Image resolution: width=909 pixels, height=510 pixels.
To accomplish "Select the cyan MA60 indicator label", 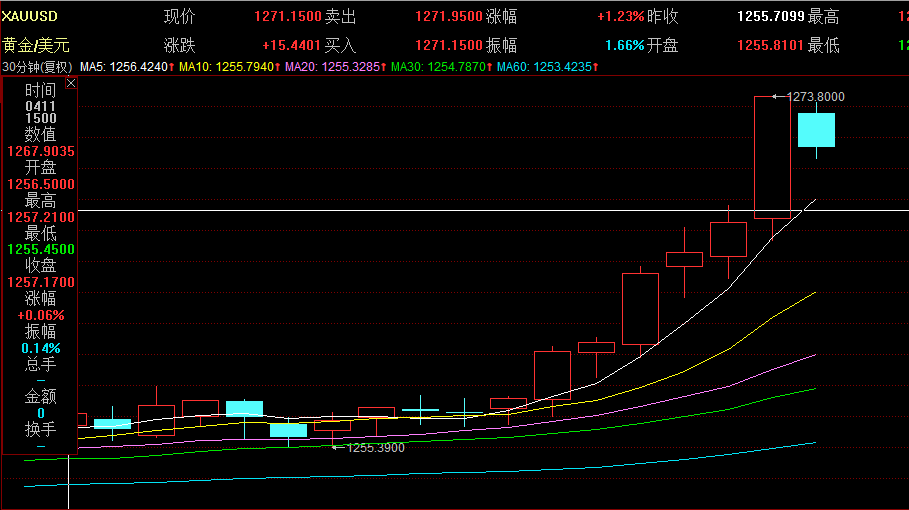I will [547, 67].
